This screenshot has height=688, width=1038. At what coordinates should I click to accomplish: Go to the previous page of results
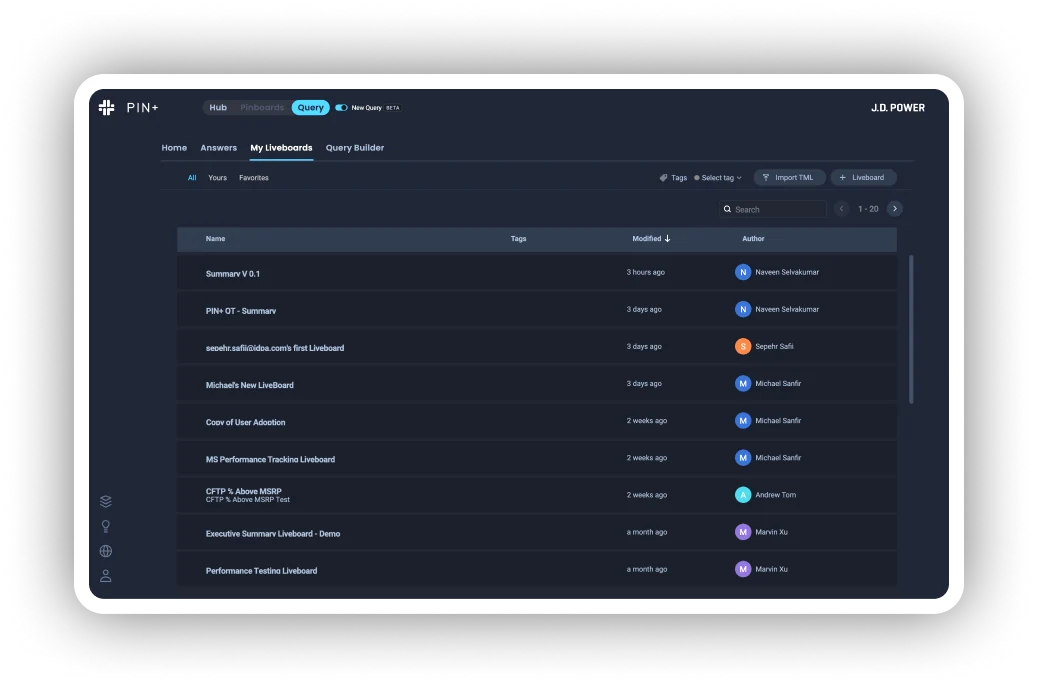(841, 209)
